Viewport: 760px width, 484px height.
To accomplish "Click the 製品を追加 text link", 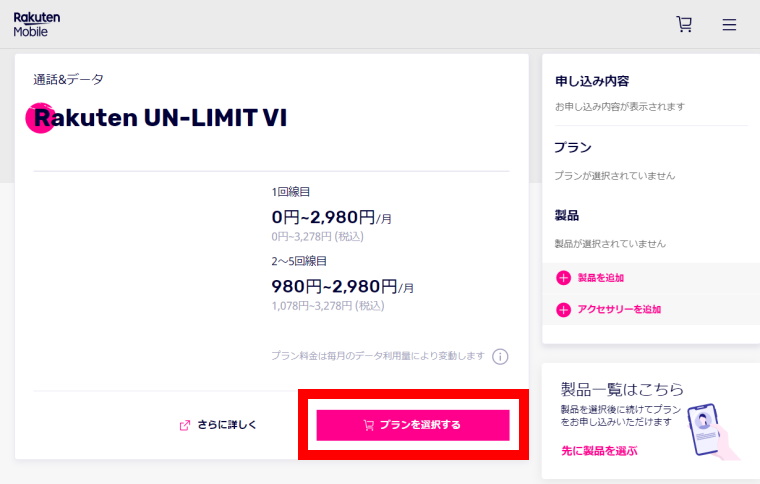I will [608, 278].
